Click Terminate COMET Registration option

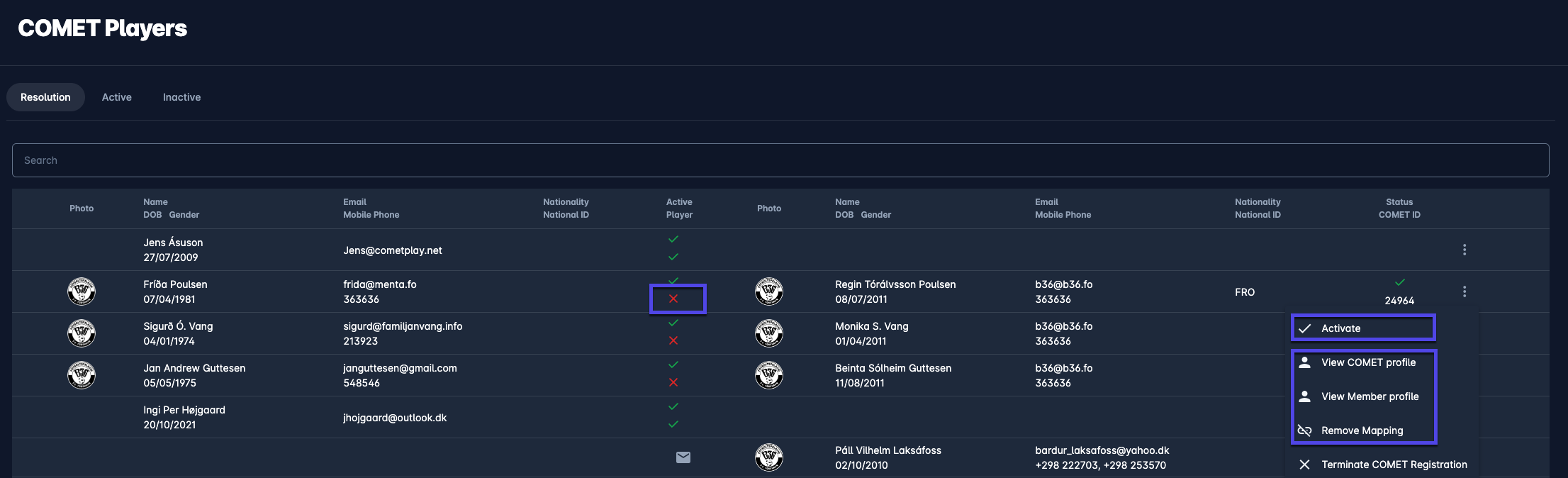click(1393, 465)
